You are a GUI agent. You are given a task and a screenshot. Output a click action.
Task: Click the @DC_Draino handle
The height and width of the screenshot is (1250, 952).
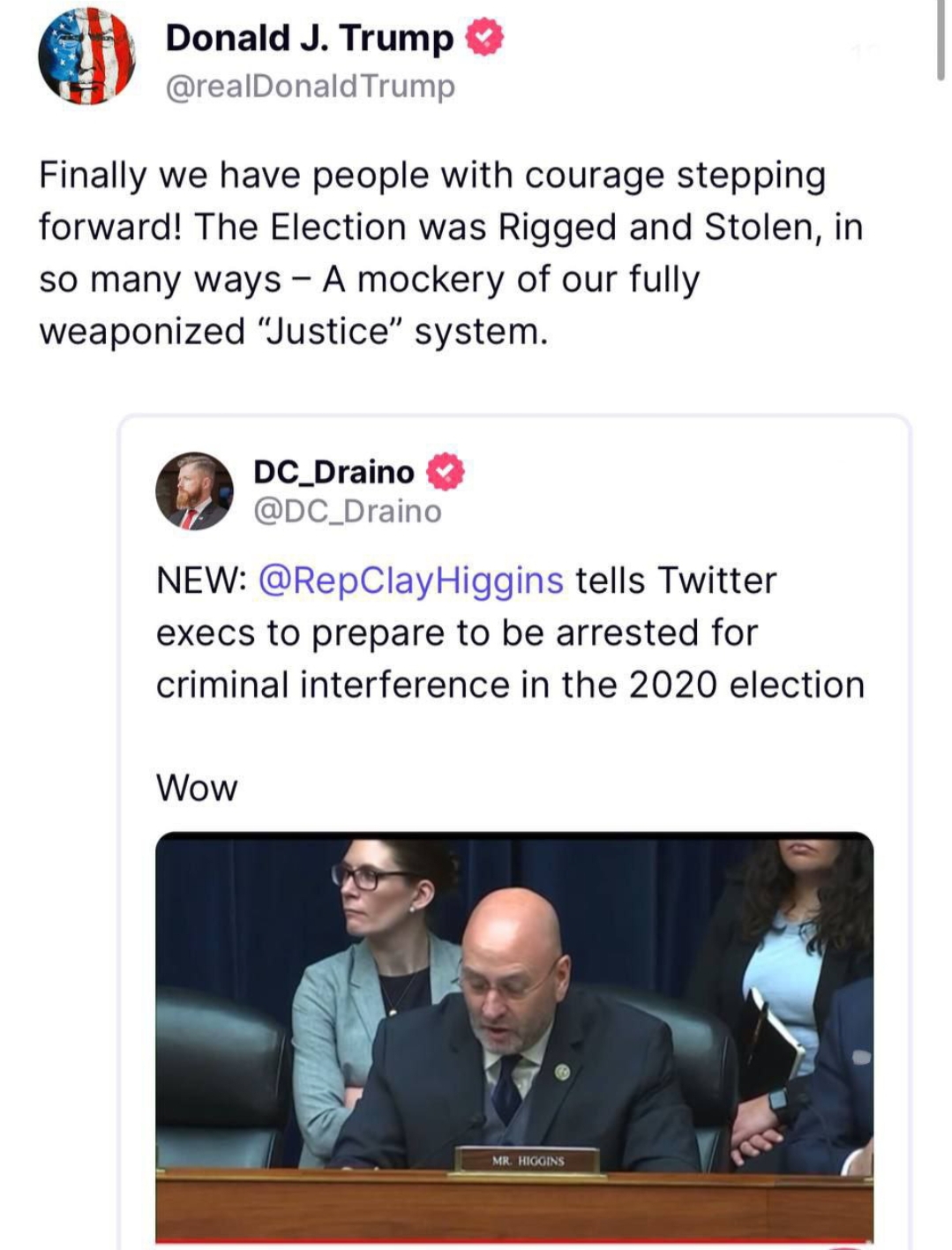click(x=347, y=512)
